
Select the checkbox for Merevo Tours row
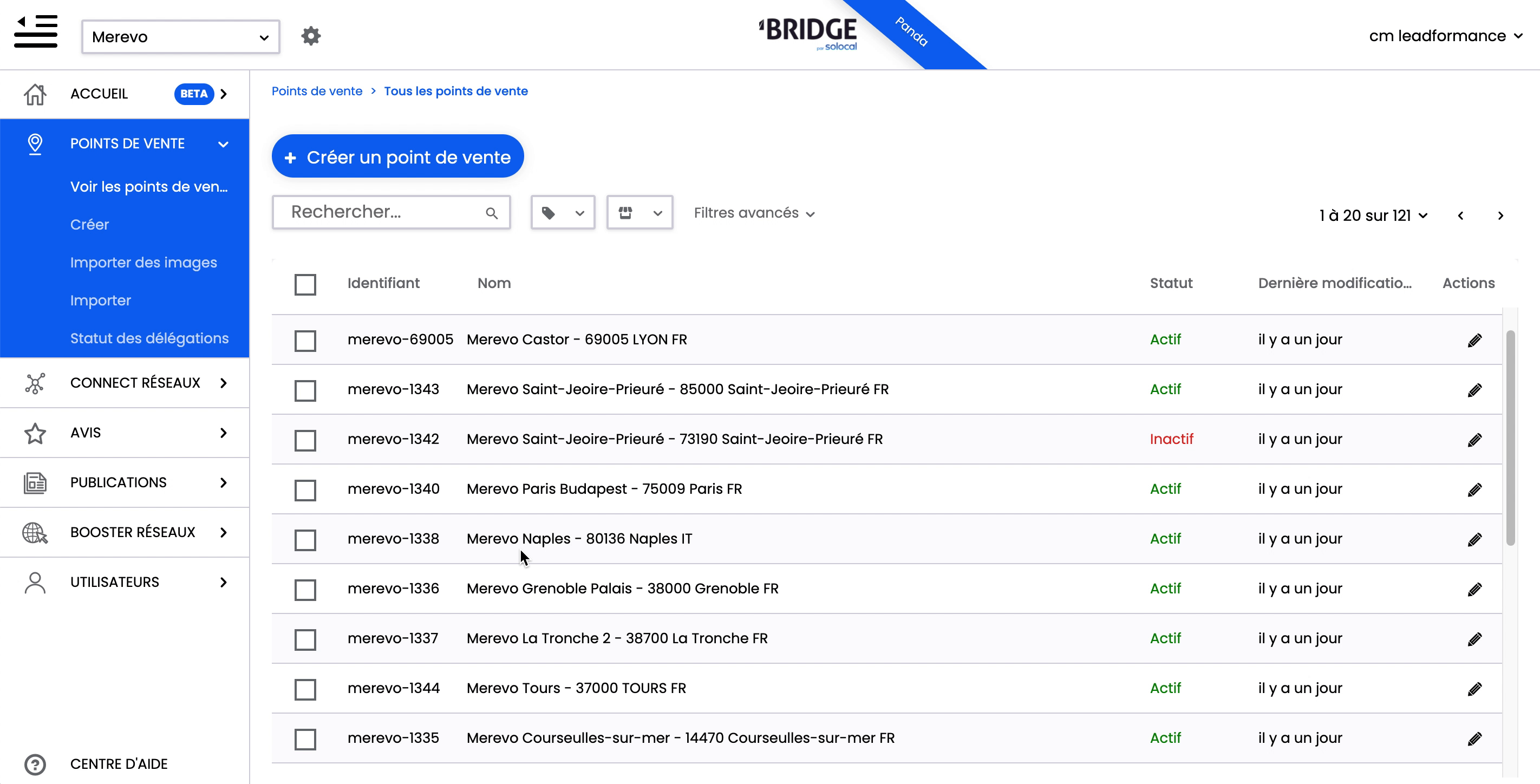point(305,689)
